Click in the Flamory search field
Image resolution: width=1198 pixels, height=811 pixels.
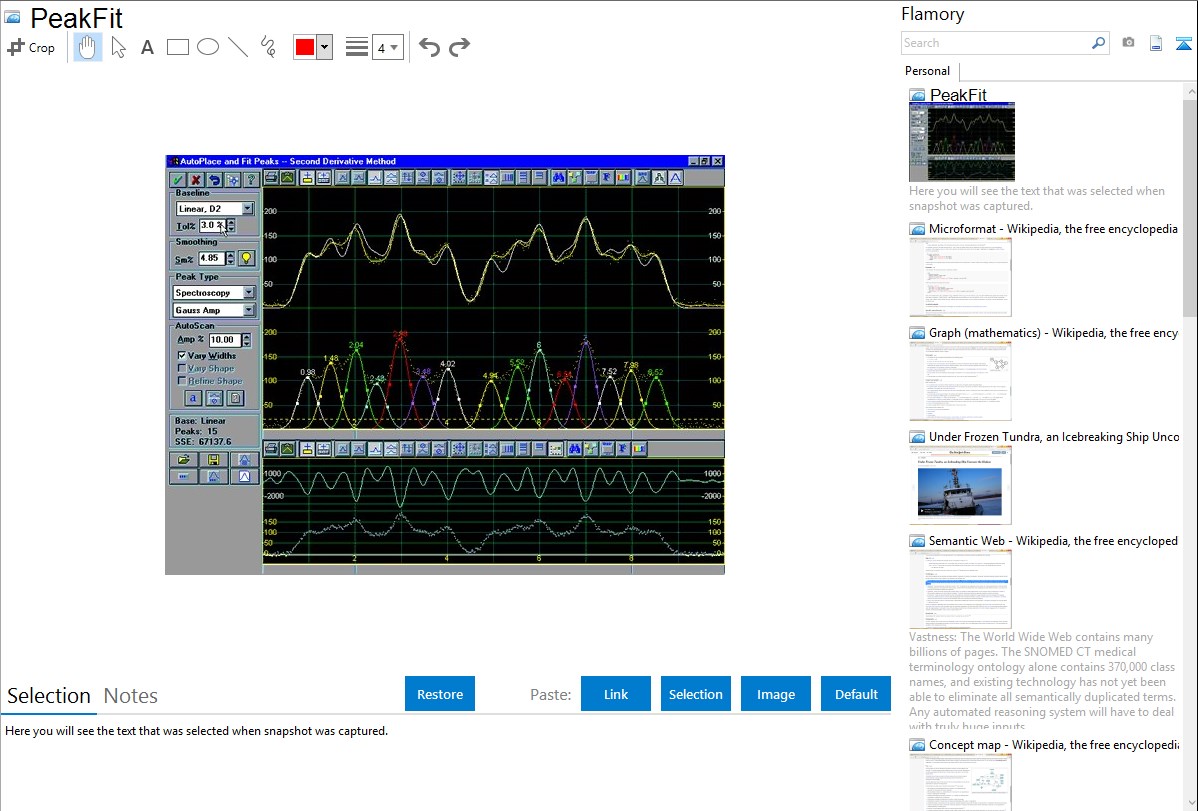point(995,43)
